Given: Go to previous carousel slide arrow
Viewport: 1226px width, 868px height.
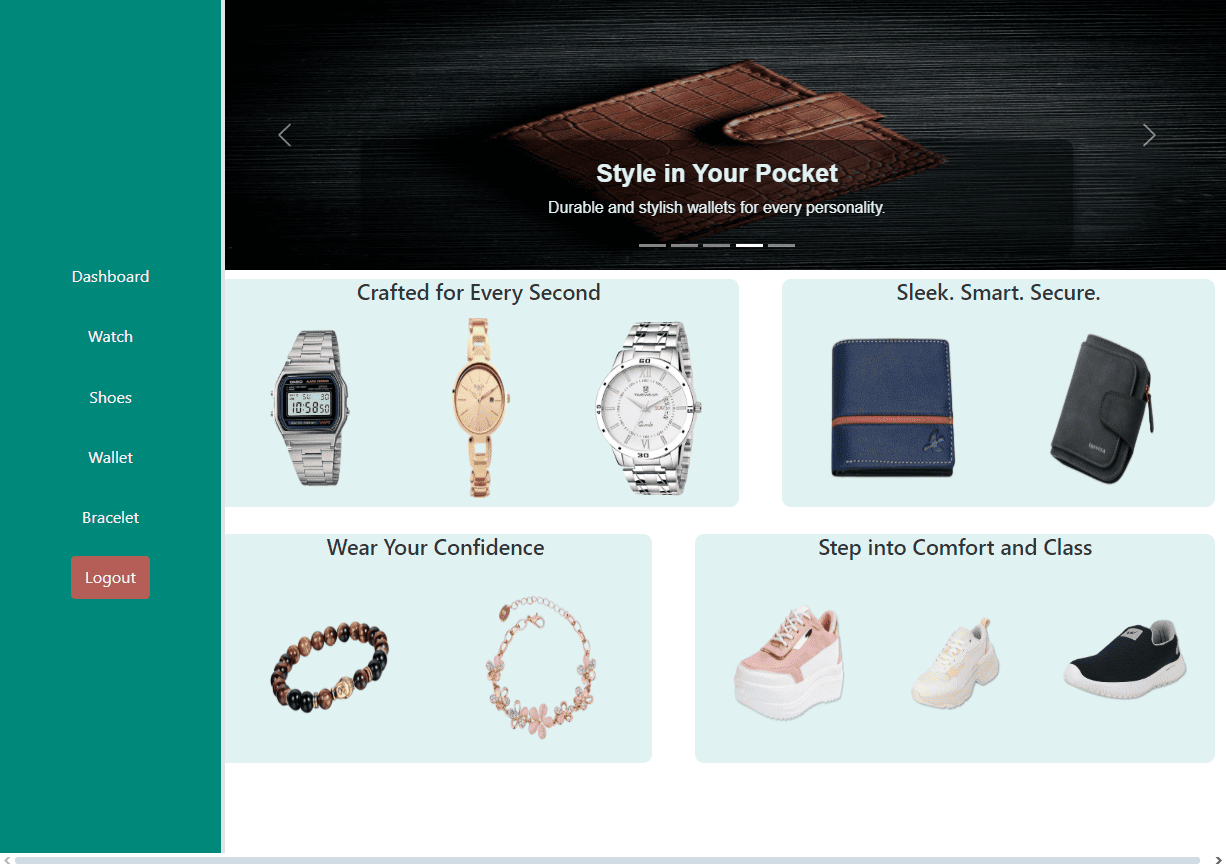Looking at the screenshot, I should [x=285, y=135].
